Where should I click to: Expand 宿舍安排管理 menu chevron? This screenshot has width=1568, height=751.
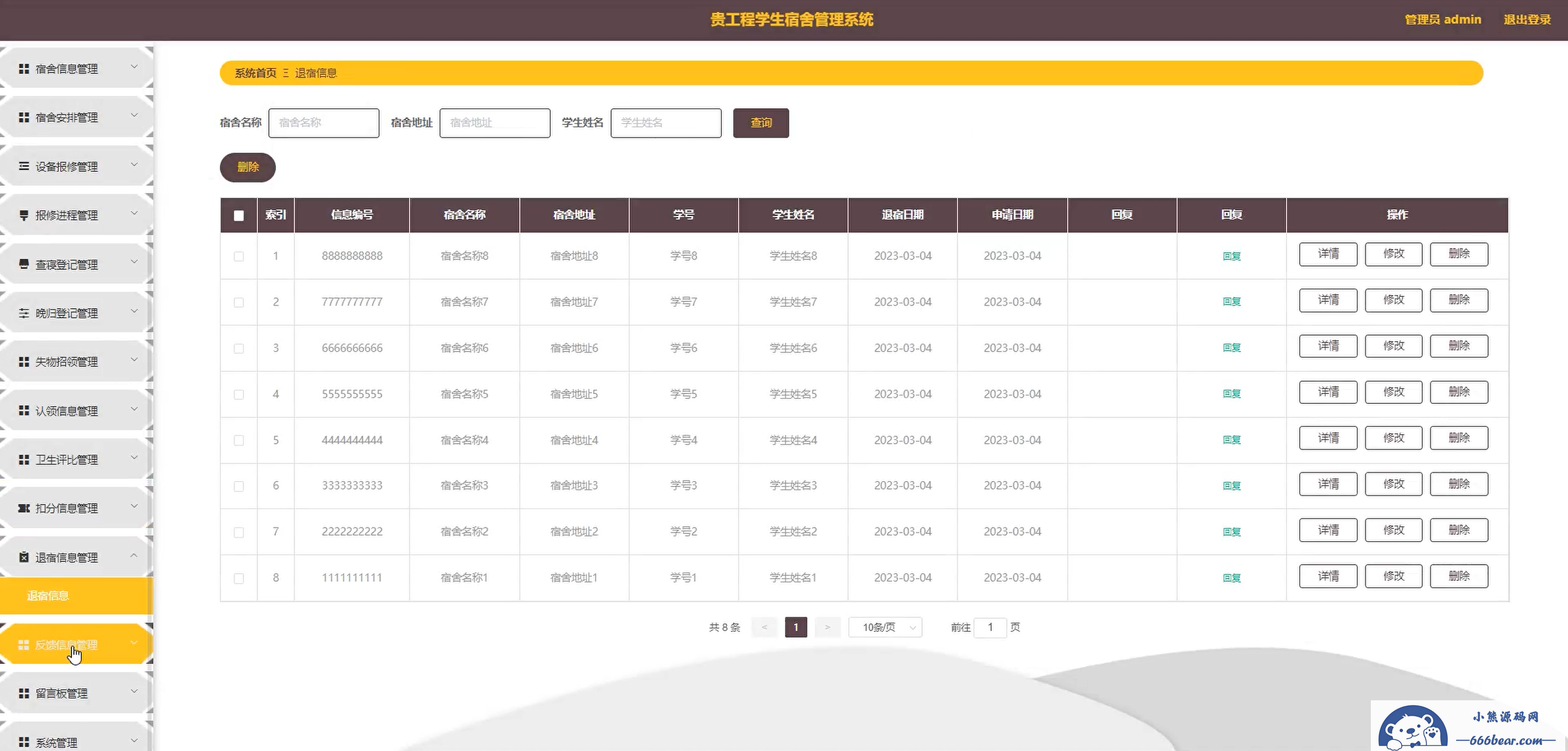(x=134, y=115)
